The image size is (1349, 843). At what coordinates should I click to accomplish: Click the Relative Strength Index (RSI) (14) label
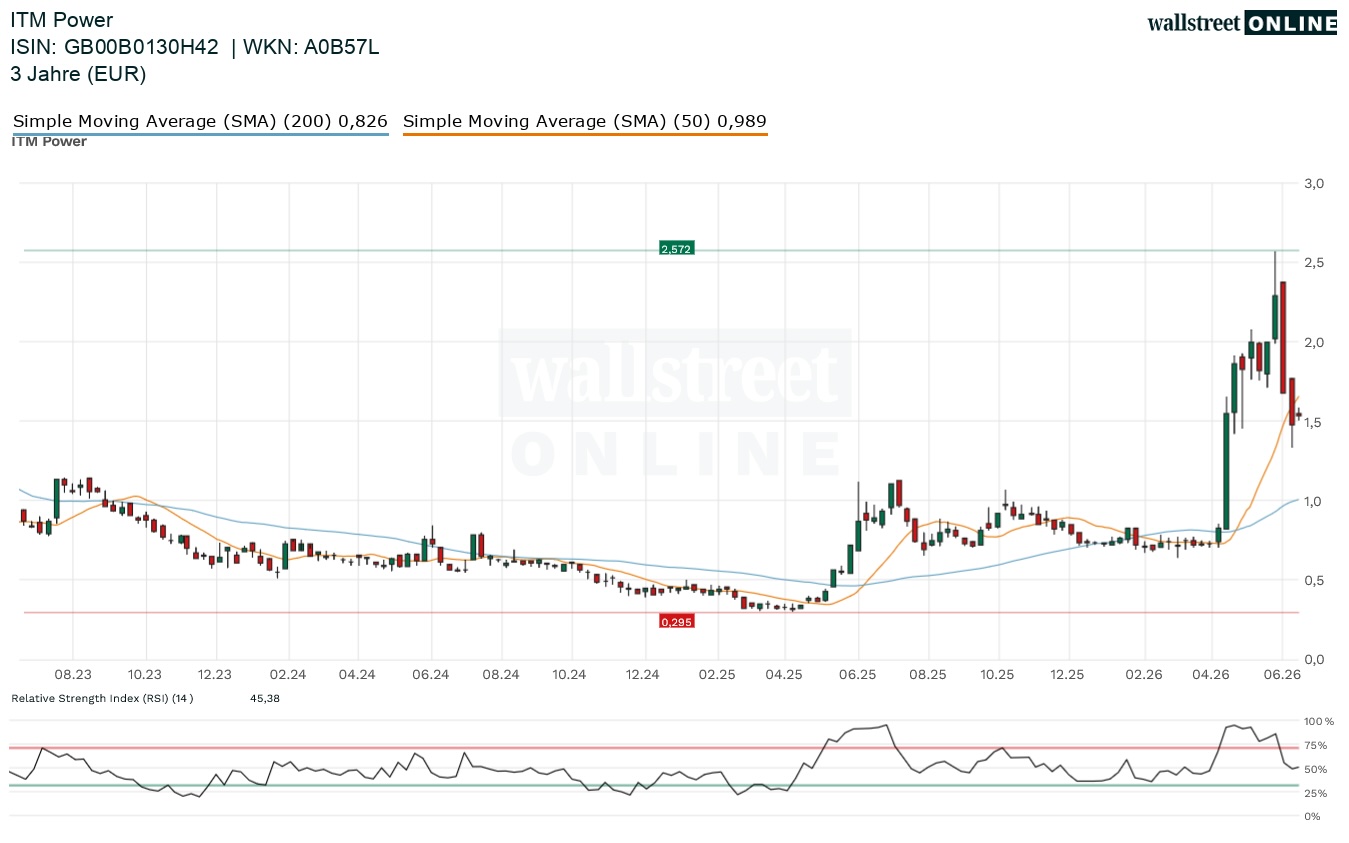(x=102, y=698)
